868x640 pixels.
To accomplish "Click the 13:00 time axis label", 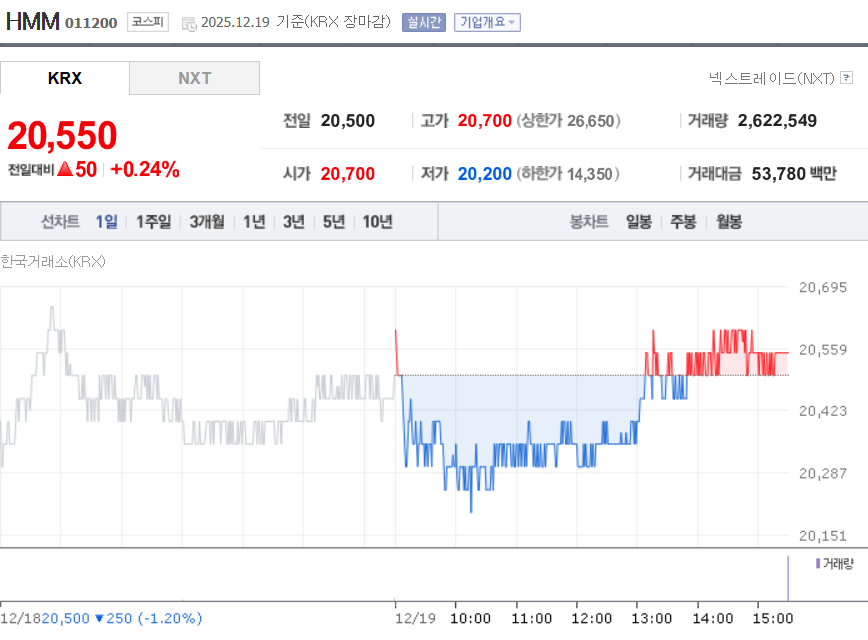I will 652,618.
